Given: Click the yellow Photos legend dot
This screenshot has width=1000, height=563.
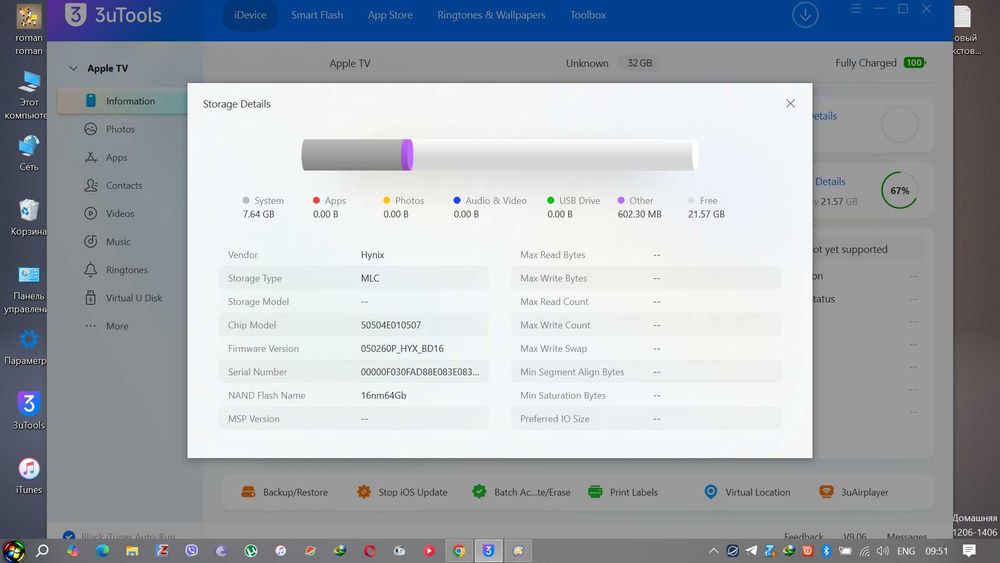Looking at the screenshot, I should 386,200.
